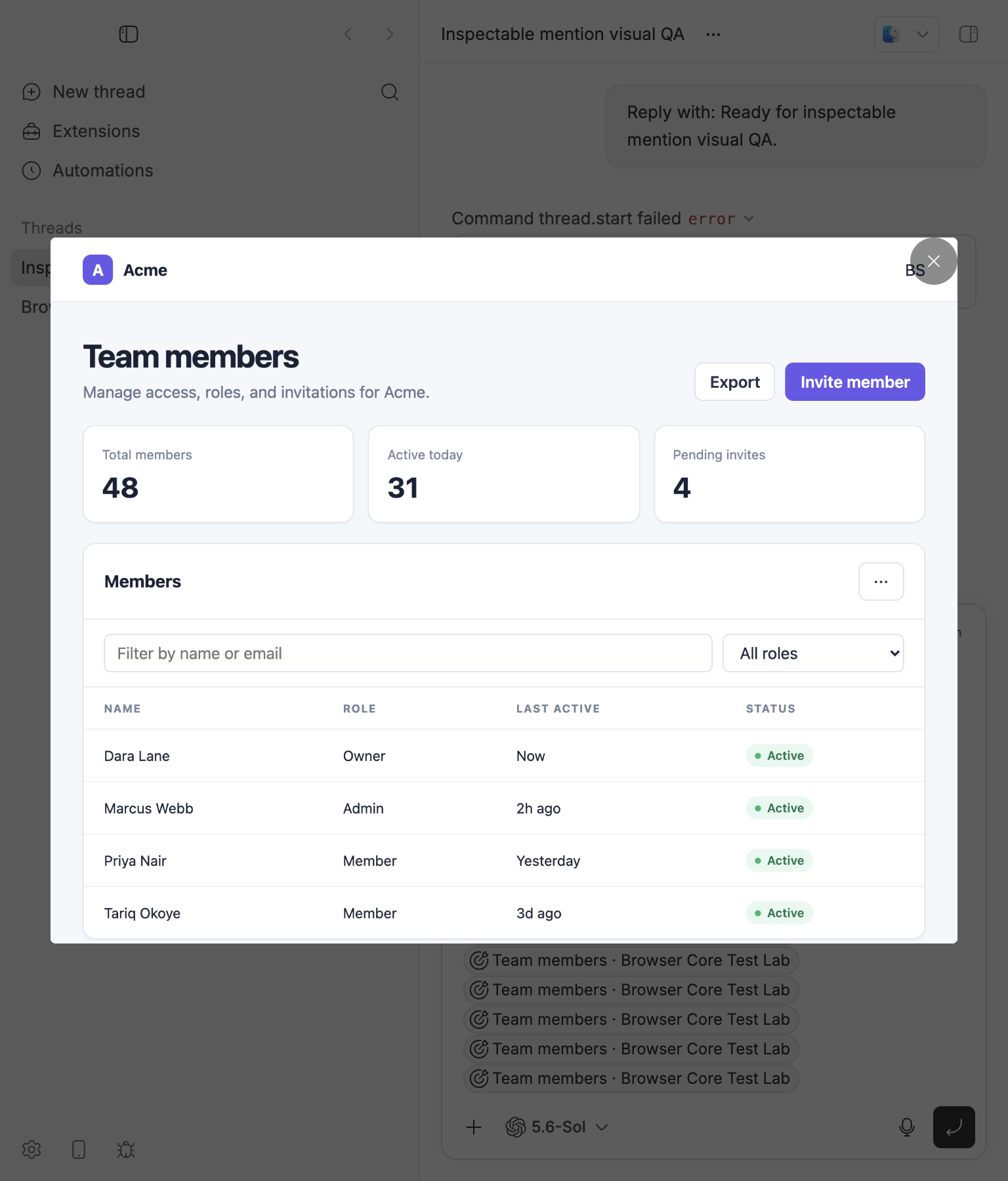This screenshot has width=1008, height=1181.
Task: Click the Active today 31 card
Action: pos(504,474)
